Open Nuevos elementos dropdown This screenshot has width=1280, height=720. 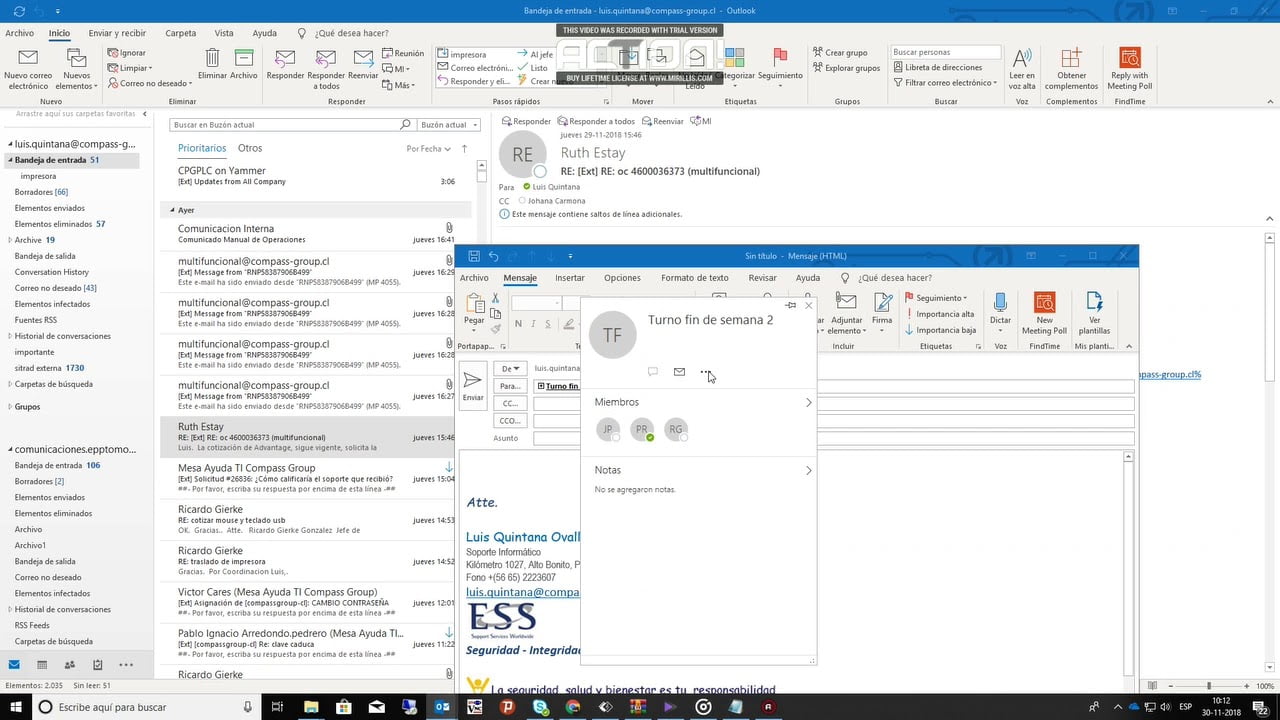click(76, 68)
